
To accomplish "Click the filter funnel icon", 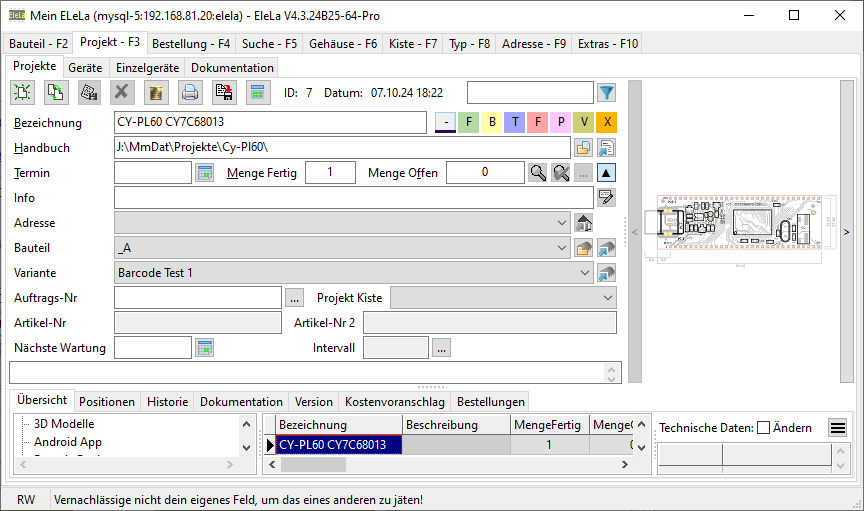I will pyautogui.click(x=606, y=93).
